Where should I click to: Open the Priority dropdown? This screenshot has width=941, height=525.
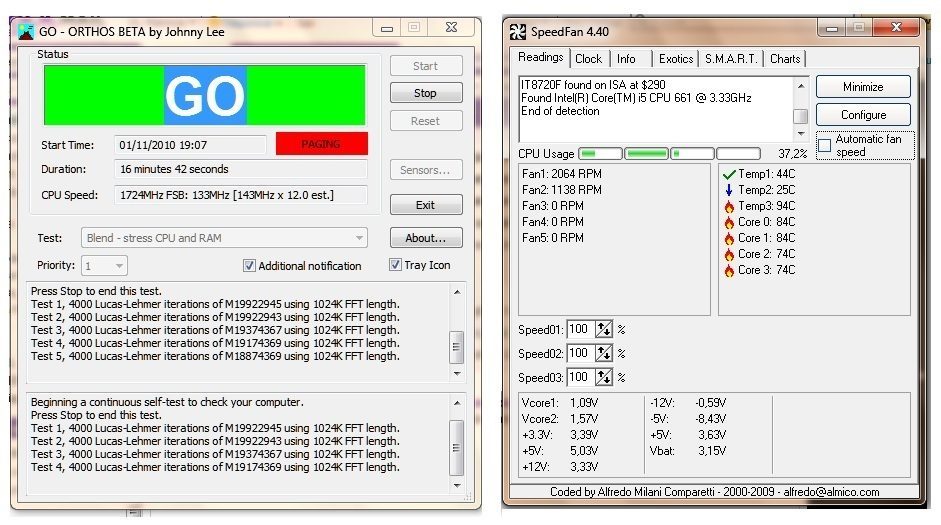point(104,265)
